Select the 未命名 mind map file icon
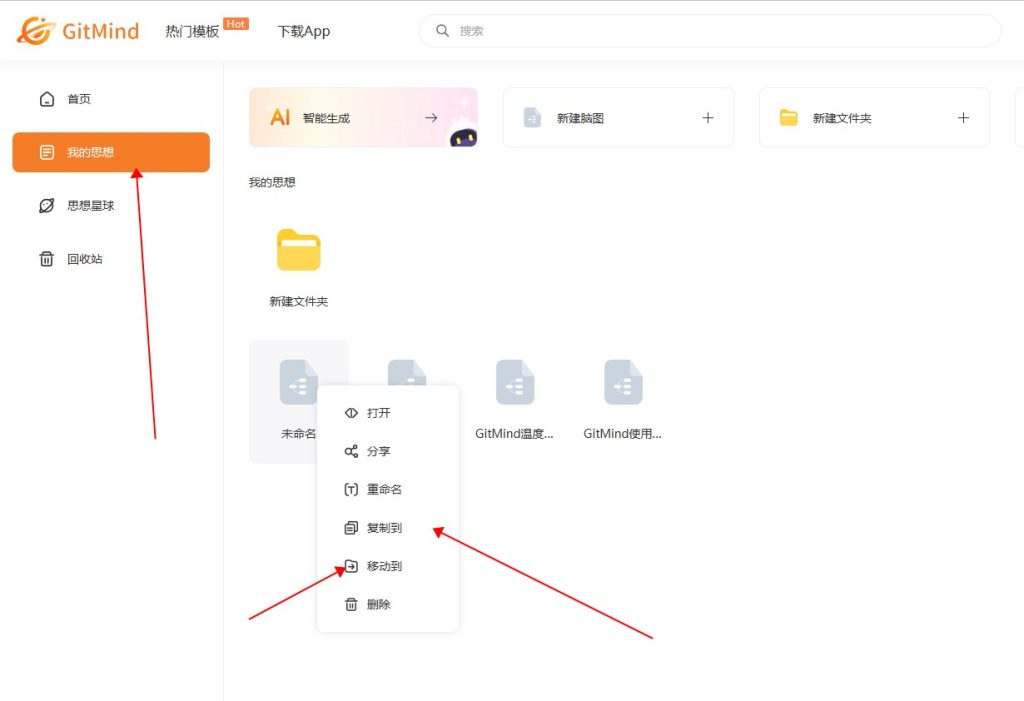Image resolution: width=1024 pixels, height=701 pixels. (x=298, y=382)
